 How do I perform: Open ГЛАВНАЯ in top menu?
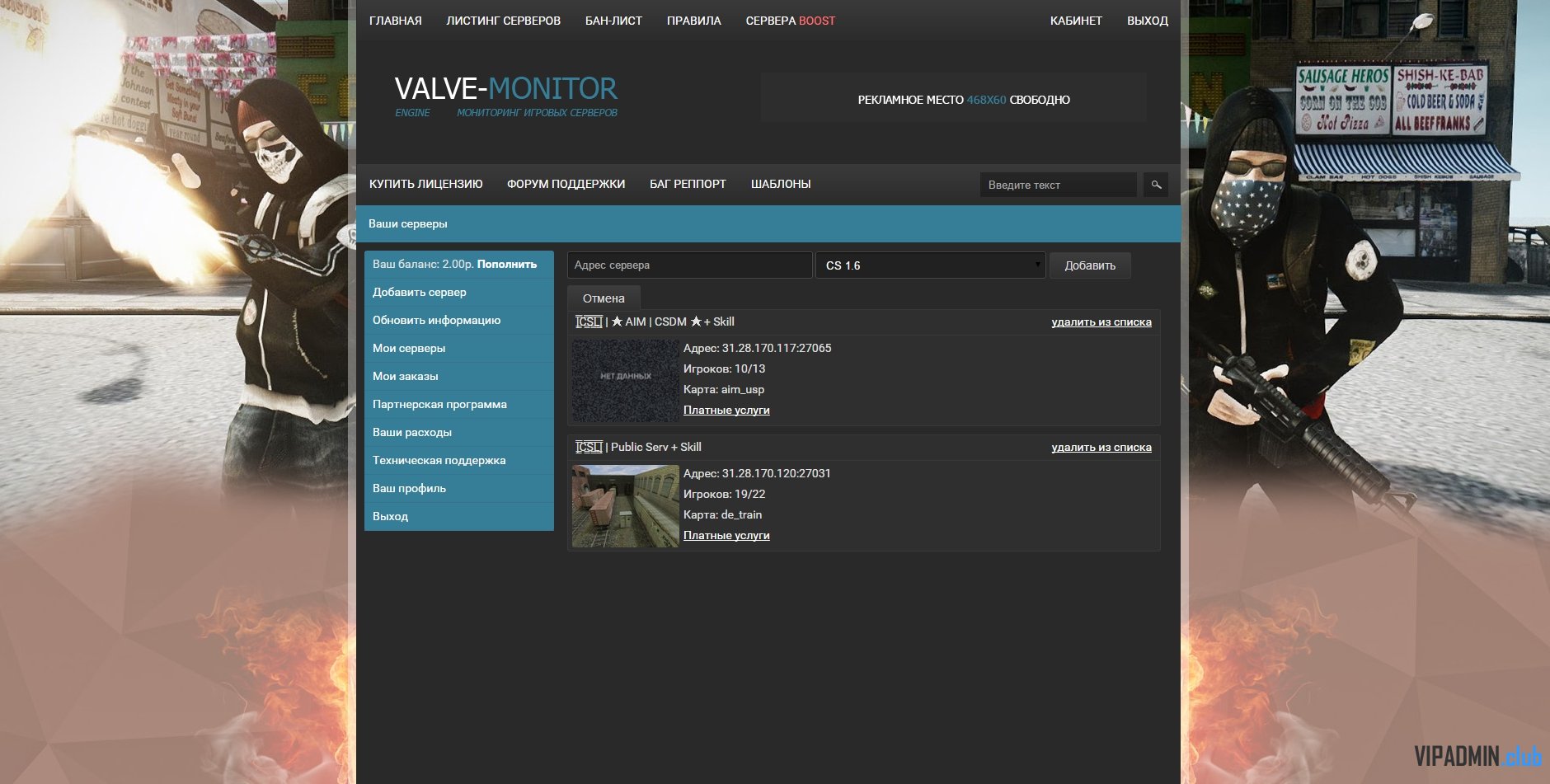point(395,21)
